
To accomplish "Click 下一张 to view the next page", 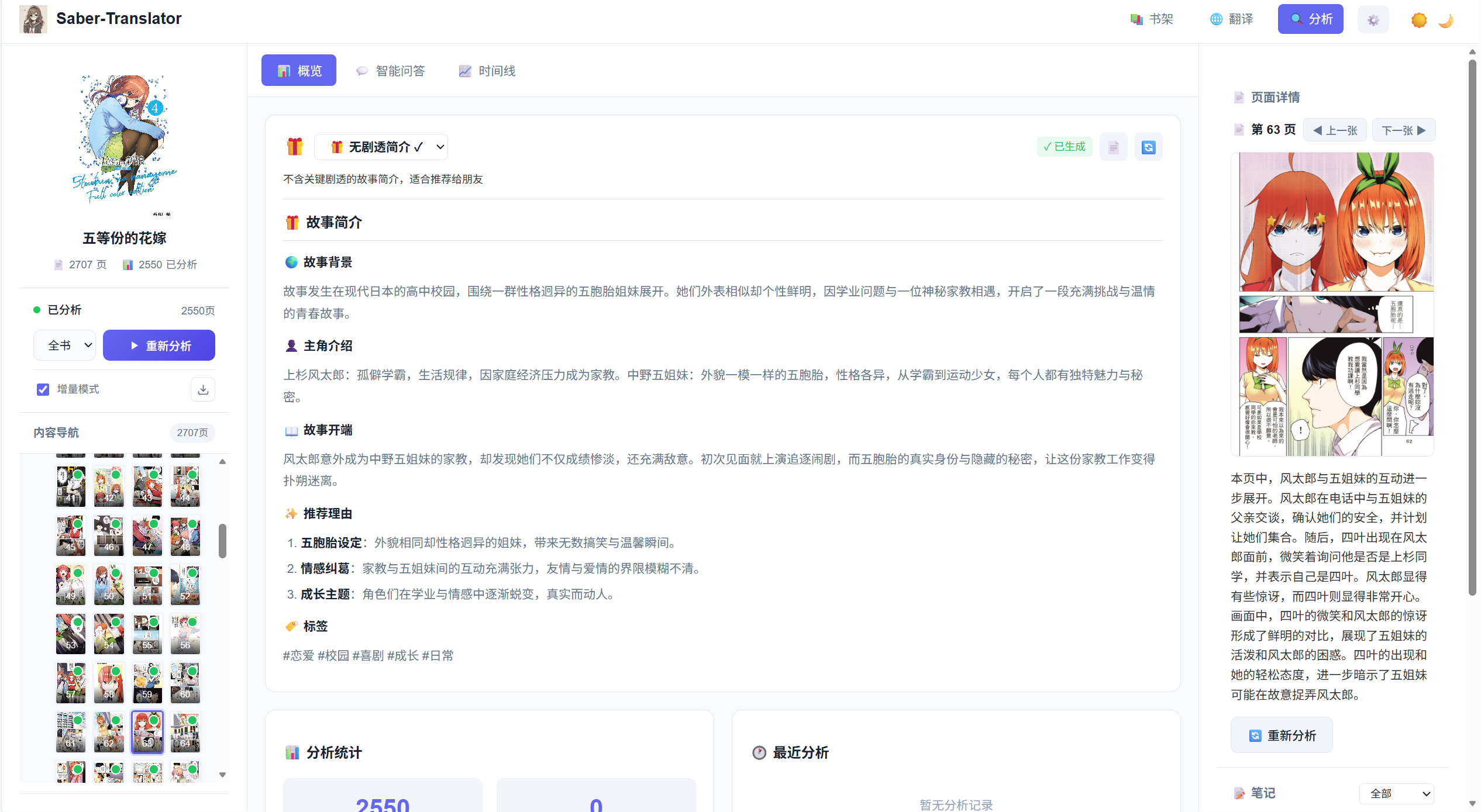I will [1403, 130].
